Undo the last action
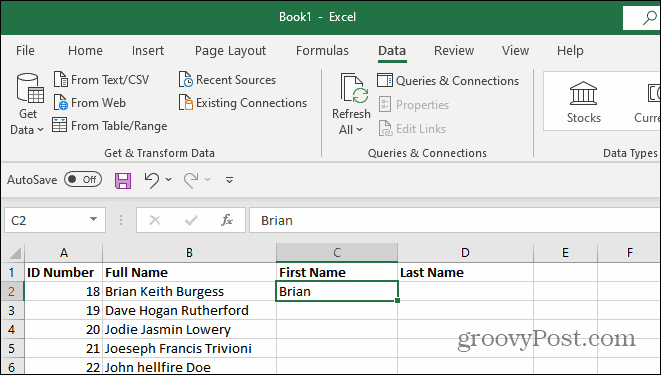 pyautogui.click(x=152, y=180)
